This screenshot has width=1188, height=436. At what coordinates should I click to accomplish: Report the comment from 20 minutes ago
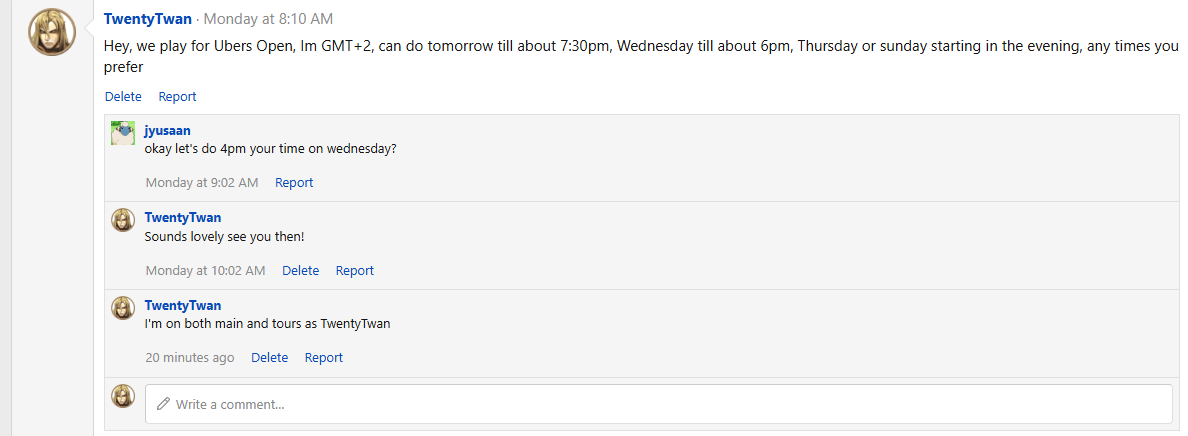coord(324,358)
